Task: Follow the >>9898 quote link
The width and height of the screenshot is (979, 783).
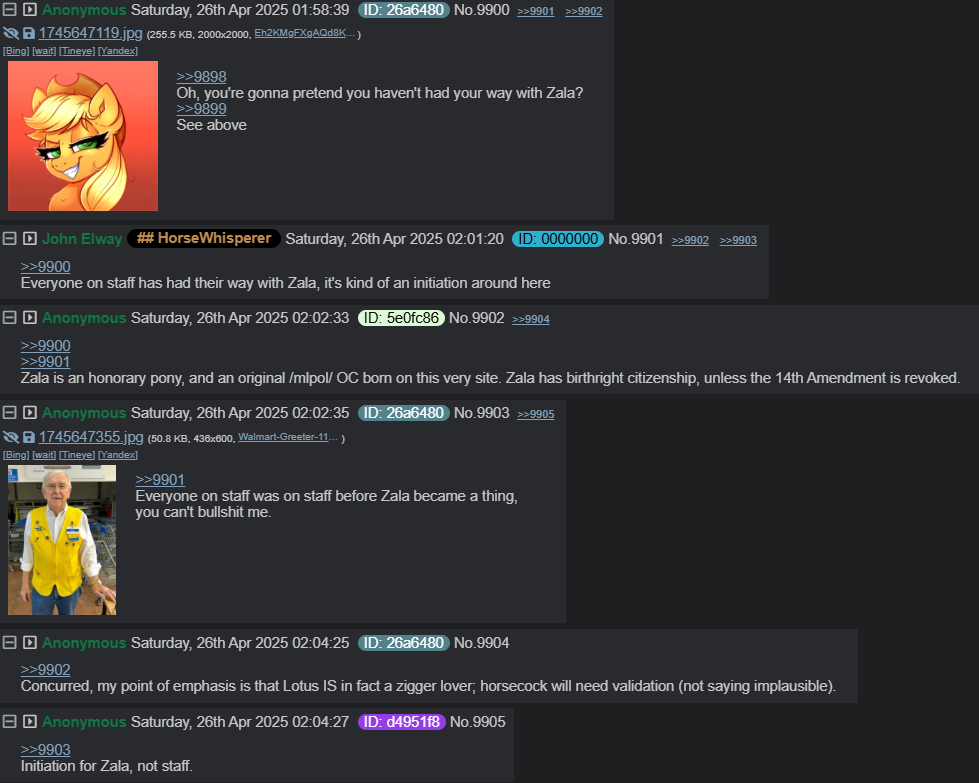Action: click(201, 77)
